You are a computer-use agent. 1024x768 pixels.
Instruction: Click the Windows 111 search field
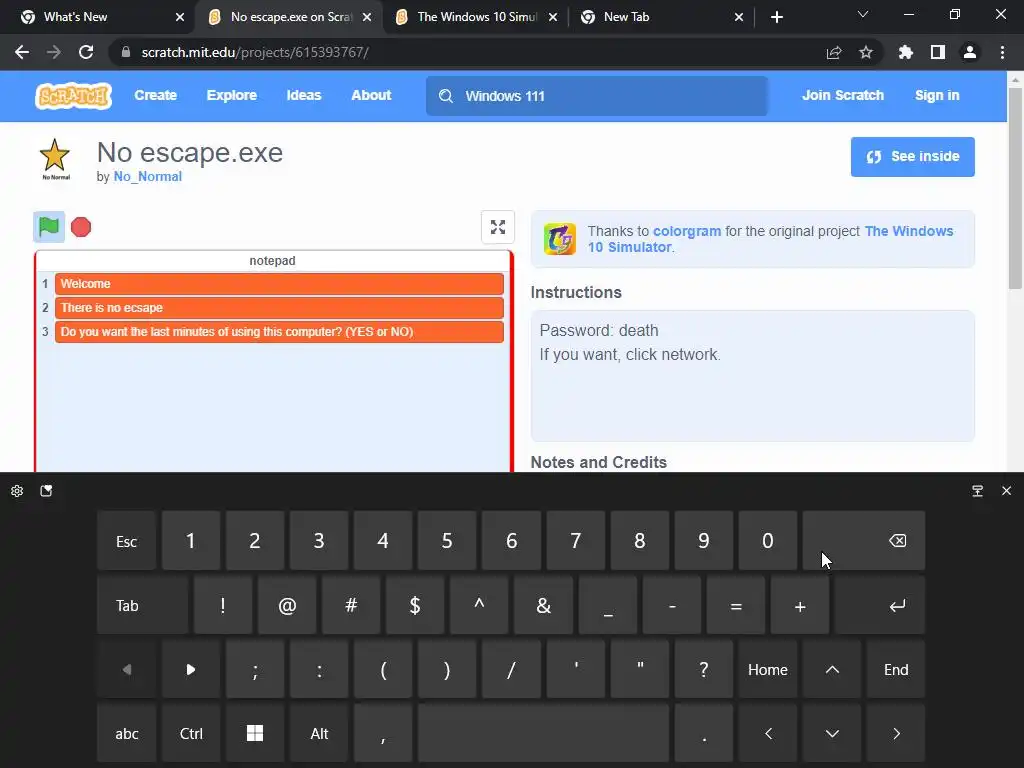click(597, 96)
